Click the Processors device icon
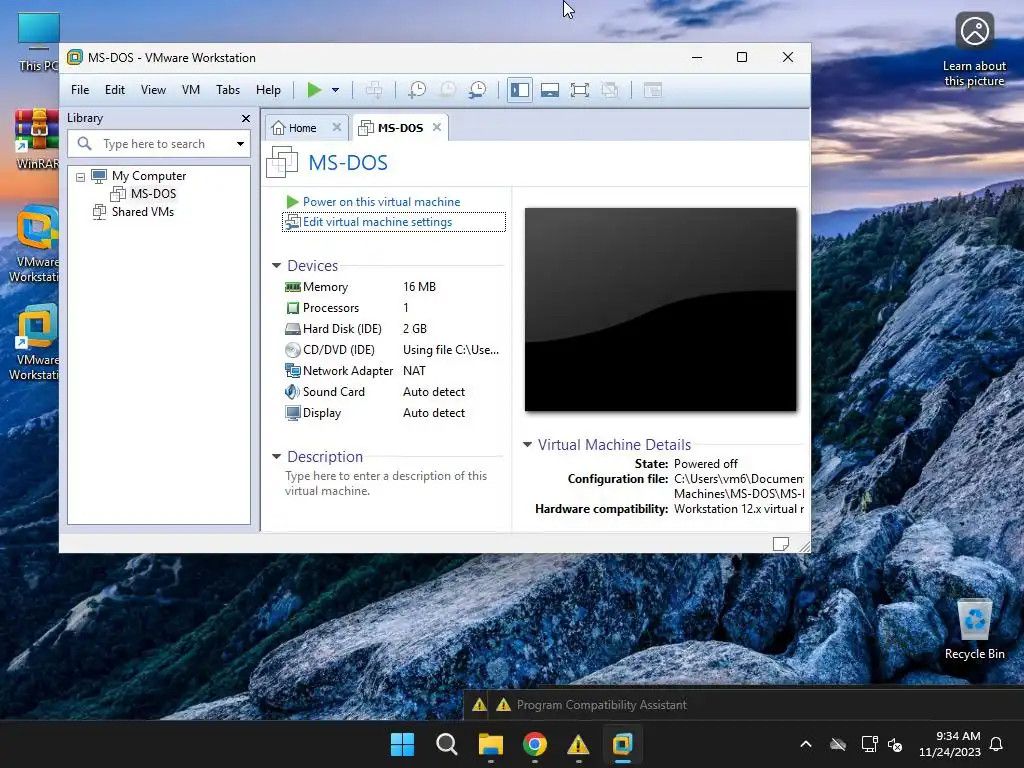This screenshot has height=768, width=1024. [x=293, y=308]
